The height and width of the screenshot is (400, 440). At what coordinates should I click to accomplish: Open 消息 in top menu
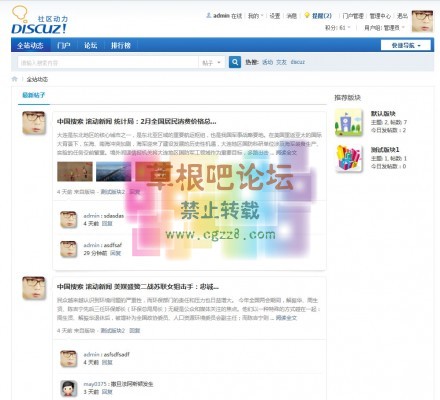292,16
